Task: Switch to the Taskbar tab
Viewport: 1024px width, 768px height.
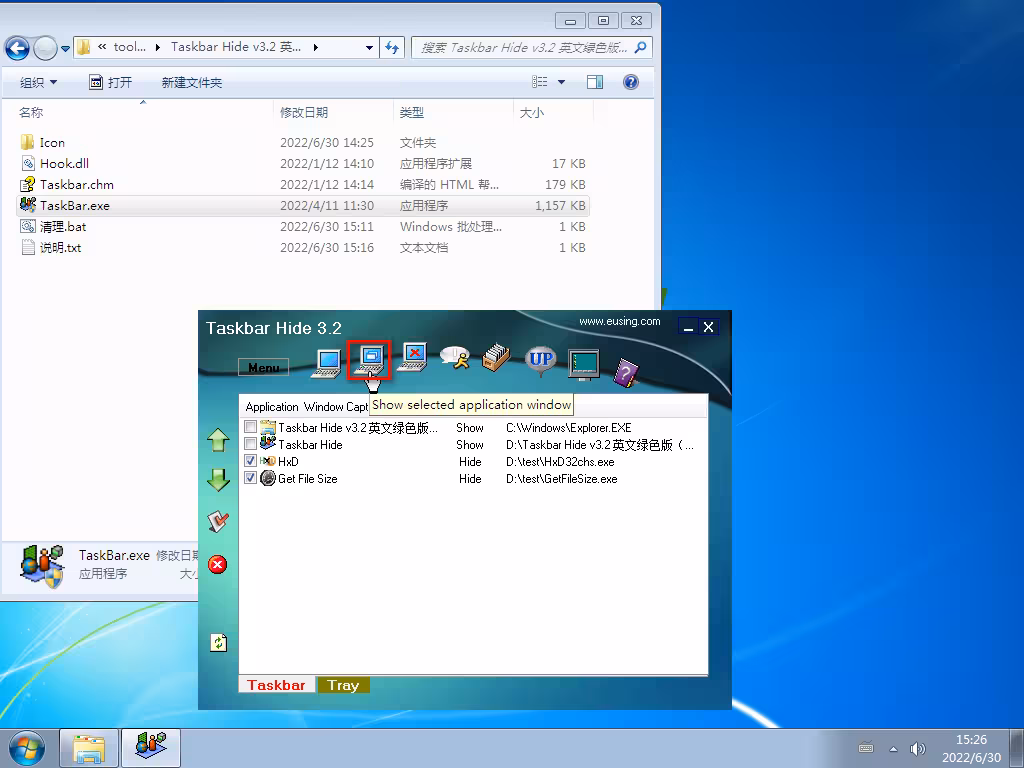Action: (276, 685)
